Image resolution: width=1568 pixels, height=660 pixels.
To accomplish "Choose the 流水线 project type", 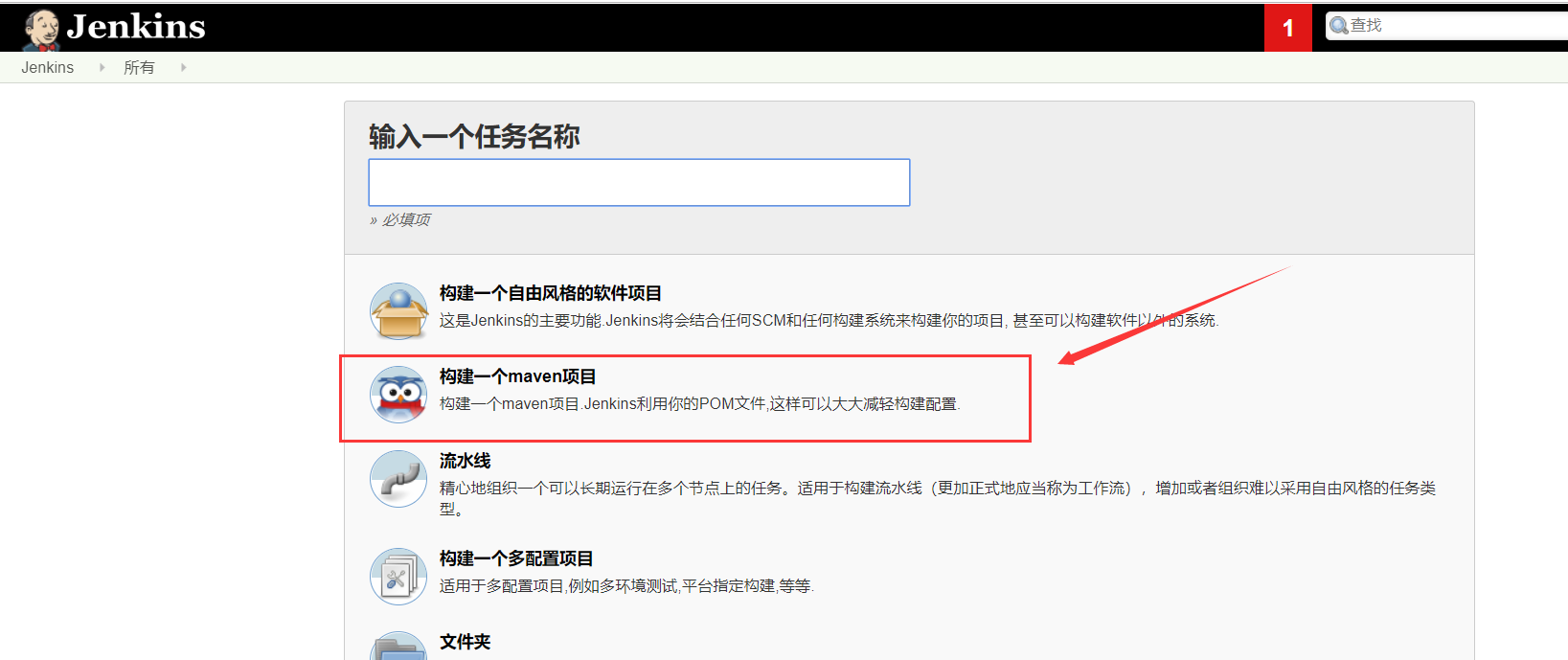I will pyautogui.click(x=466, y=461).
